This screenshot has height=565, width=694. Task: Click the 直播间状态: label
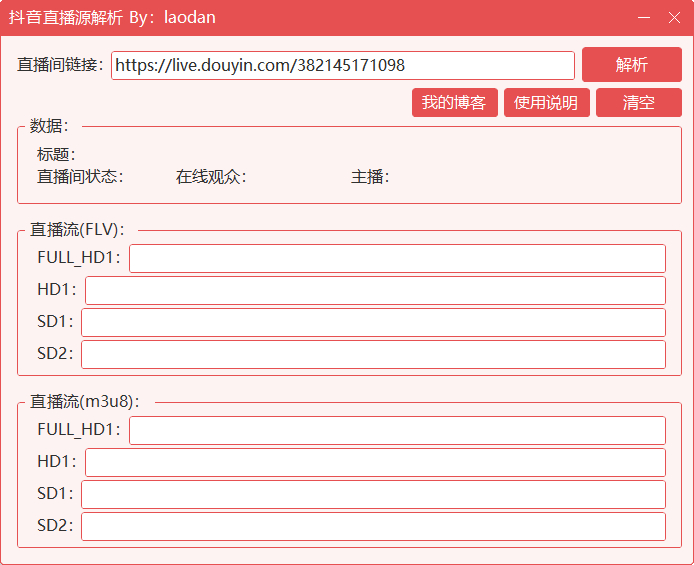[80, 177]
